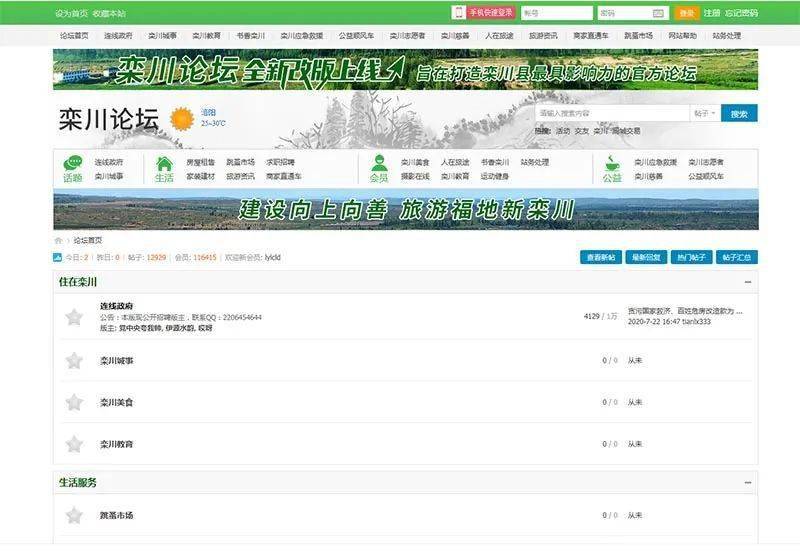
Task: Open 网站帮助 in the top navigation bar
Action: tap(682, 36)
